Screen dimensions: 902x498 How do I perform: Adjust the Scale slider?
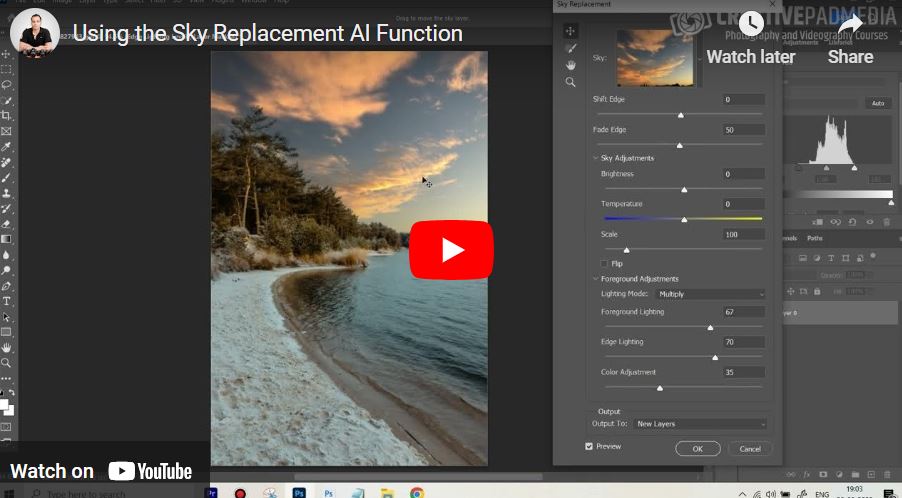click(x=626, y=250)
